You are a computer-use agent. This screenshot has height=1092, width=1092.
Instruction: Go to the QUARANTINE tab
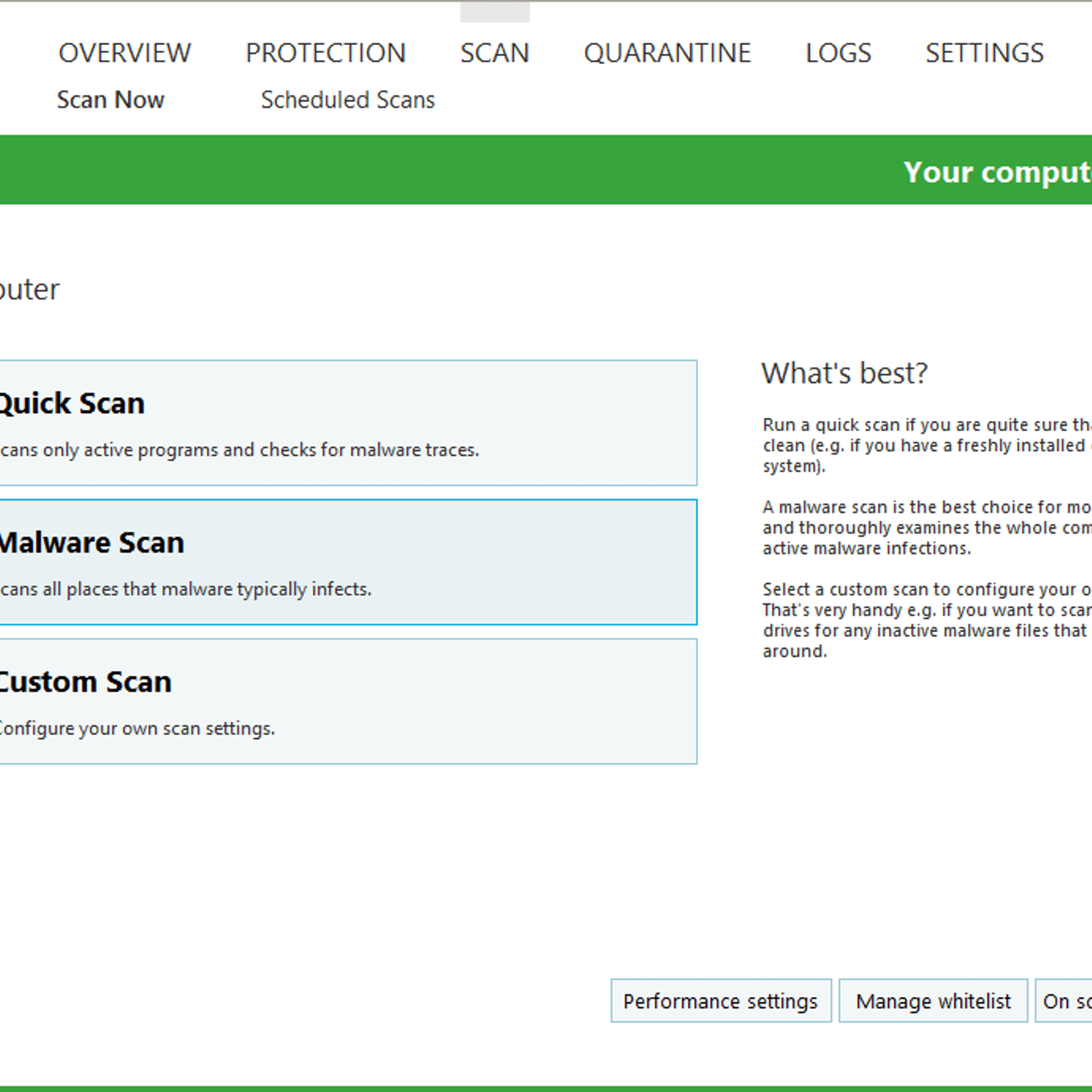pyautogui.click(x=667, y=53)
